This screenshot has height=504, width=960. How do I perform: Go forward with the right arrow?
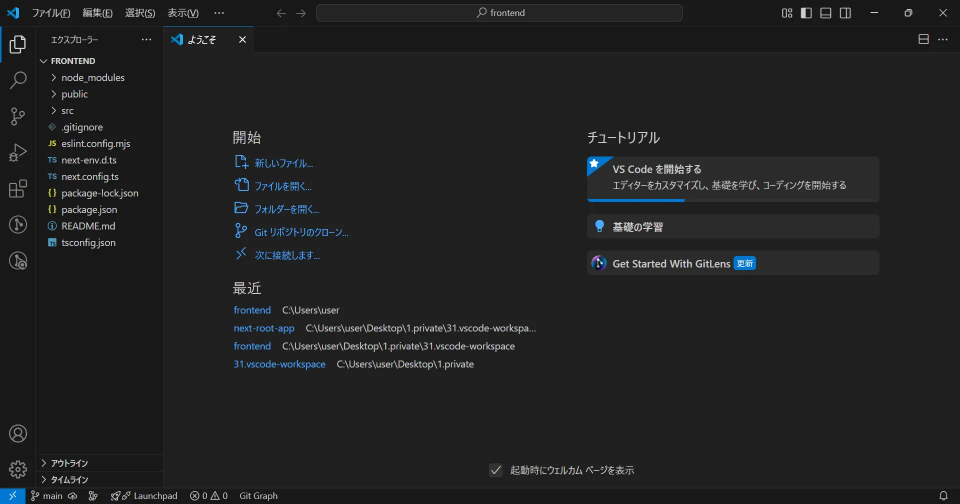[x=301, y=13]
